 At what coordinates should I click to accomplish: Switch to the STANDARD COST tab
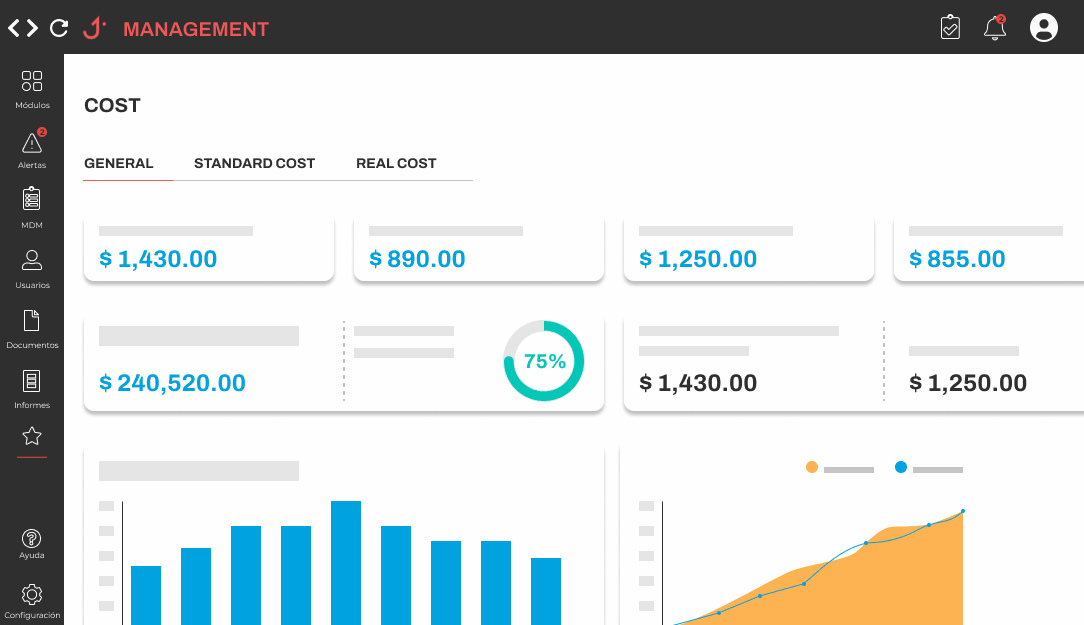click(x=254, y=163)
